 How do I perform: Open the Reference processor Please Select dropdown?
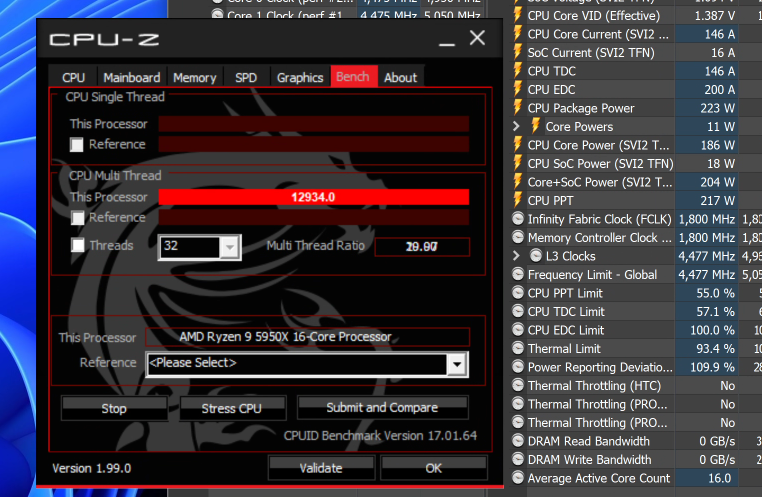[457, 364]
